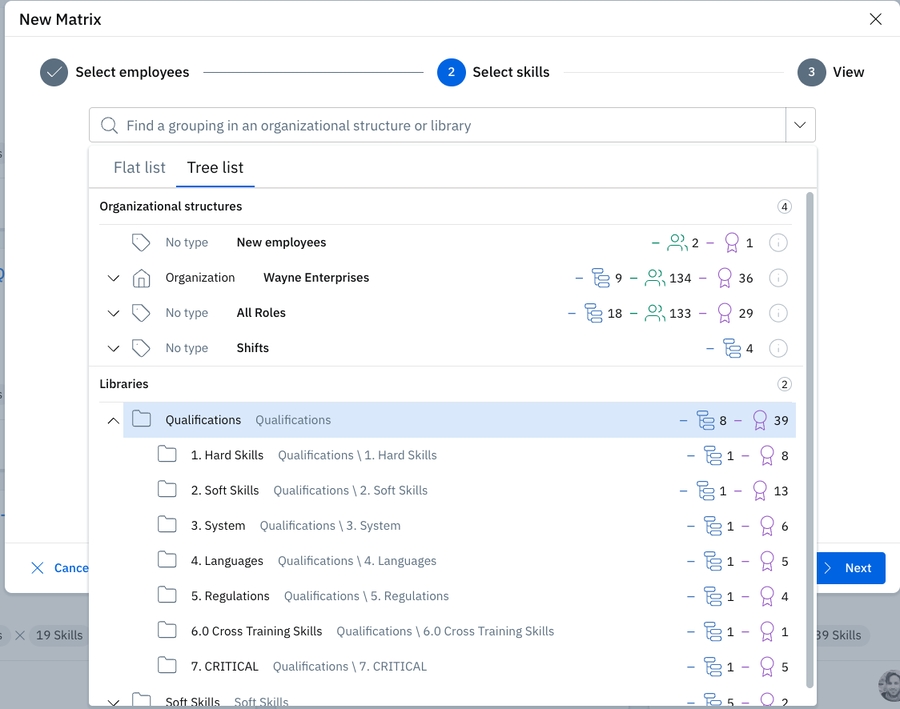Expand the Wayne Enterprises organization node
This screenshot has width=900, height=709.
[113, 278]
